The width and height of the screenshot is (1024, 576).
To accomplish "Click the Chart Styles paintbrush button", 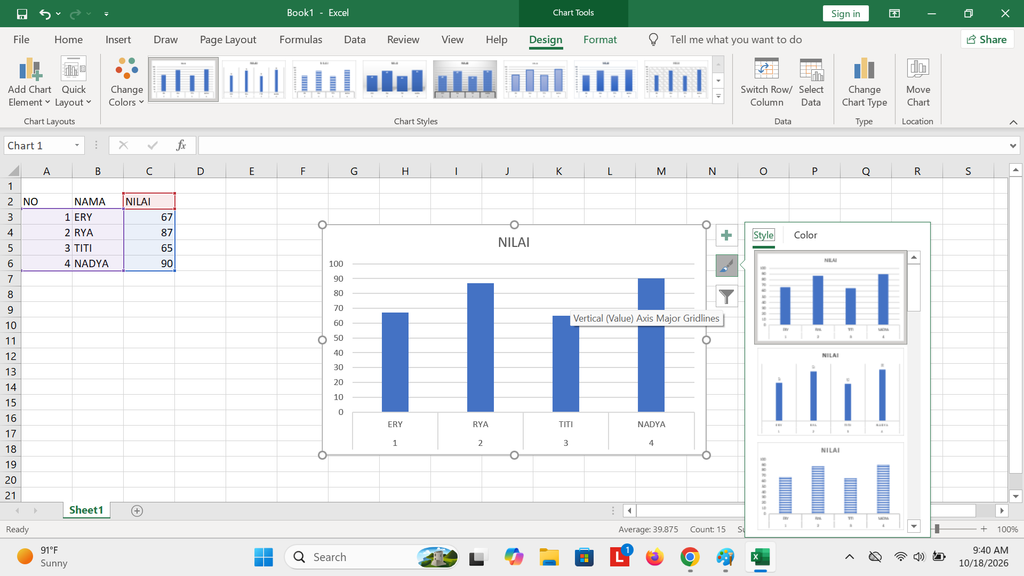I will tap(726, 266).
